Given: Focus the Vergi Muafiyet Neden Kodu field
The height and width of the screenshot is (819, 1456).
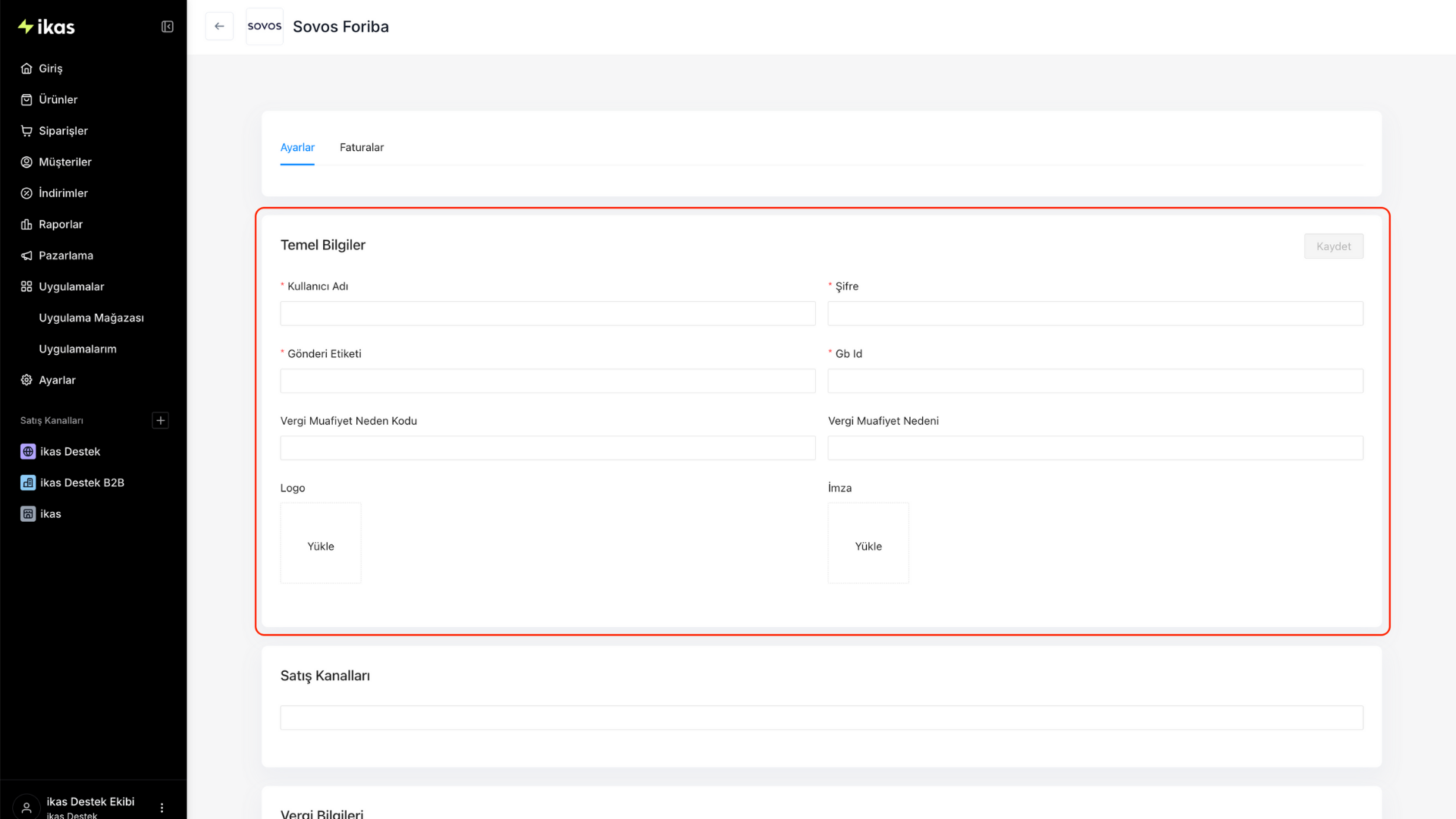Looking at the screenshot, I should pos(548,447).
